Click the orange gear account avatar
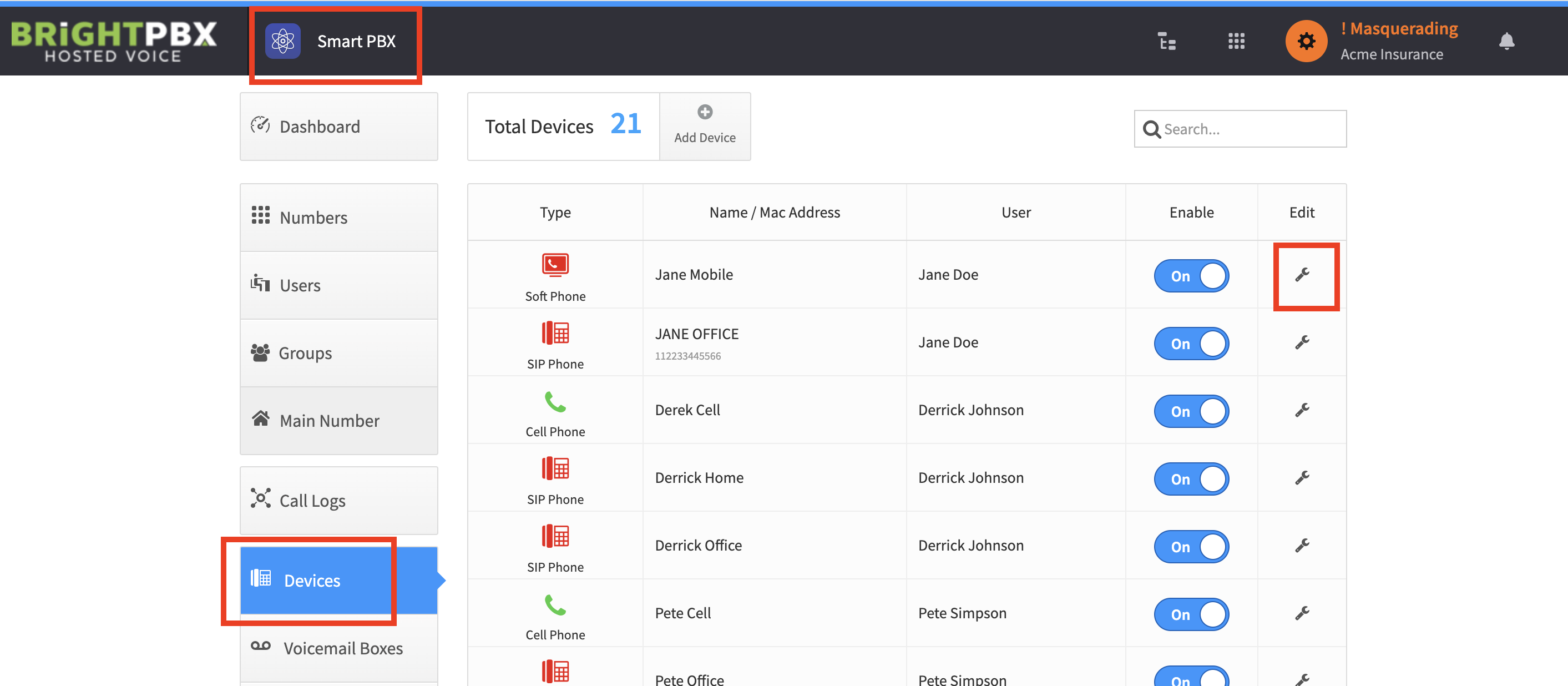The image size is (1568, 686). 1306,42
